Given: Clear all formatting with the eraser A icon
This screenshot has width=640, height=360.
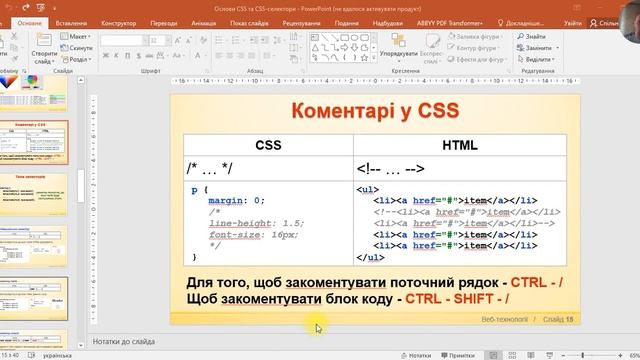Looking at the screenshot, I should (203, 40).
